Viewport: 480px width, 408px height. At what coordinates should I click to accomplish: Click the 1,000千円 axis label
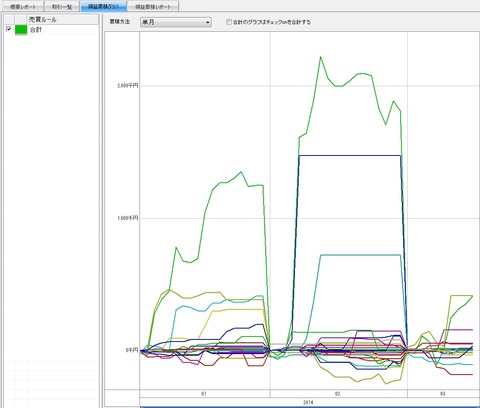coord(128,218)
